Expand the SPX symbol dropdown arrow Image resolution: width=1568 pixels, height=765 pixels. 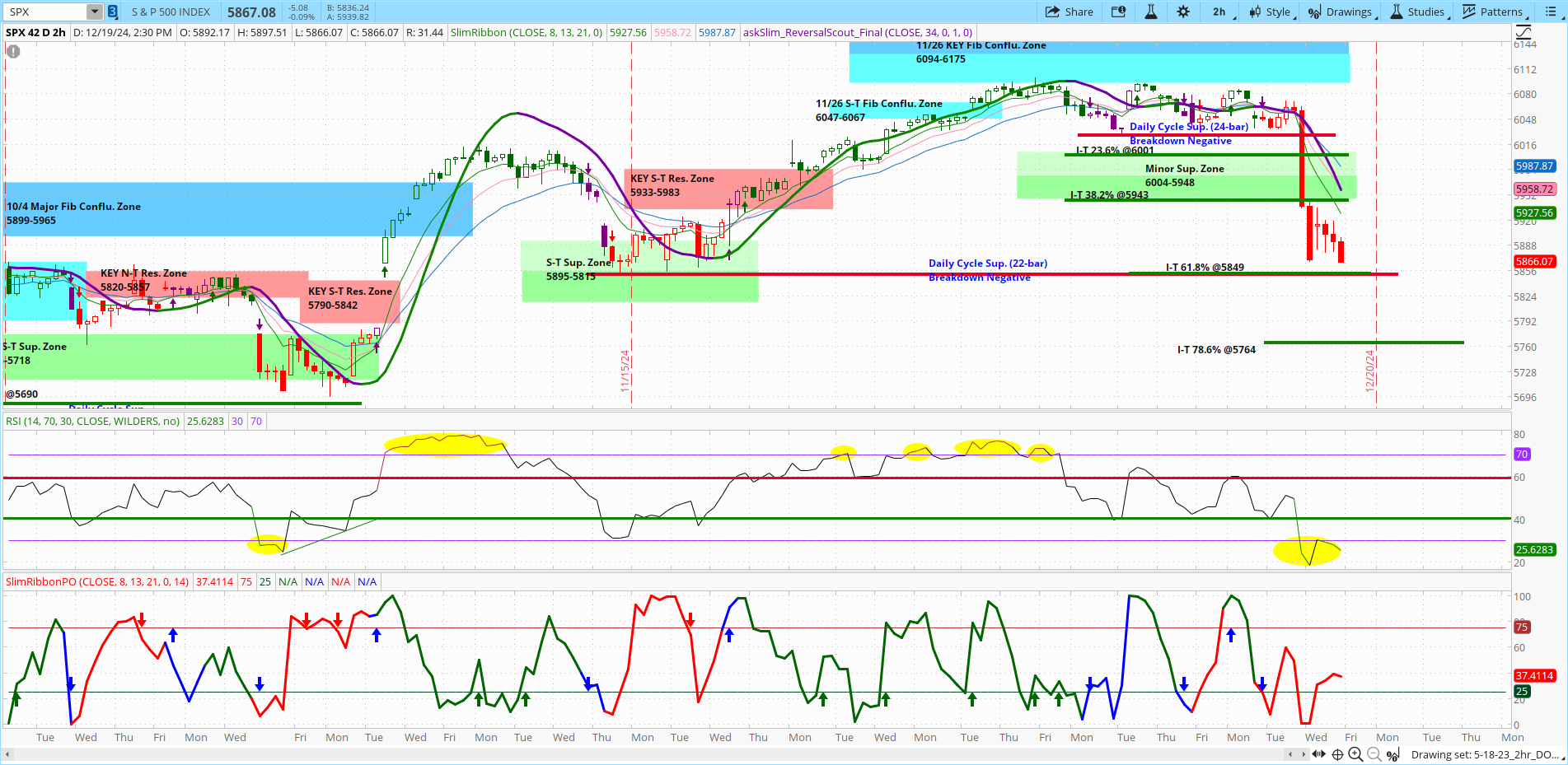95,12
